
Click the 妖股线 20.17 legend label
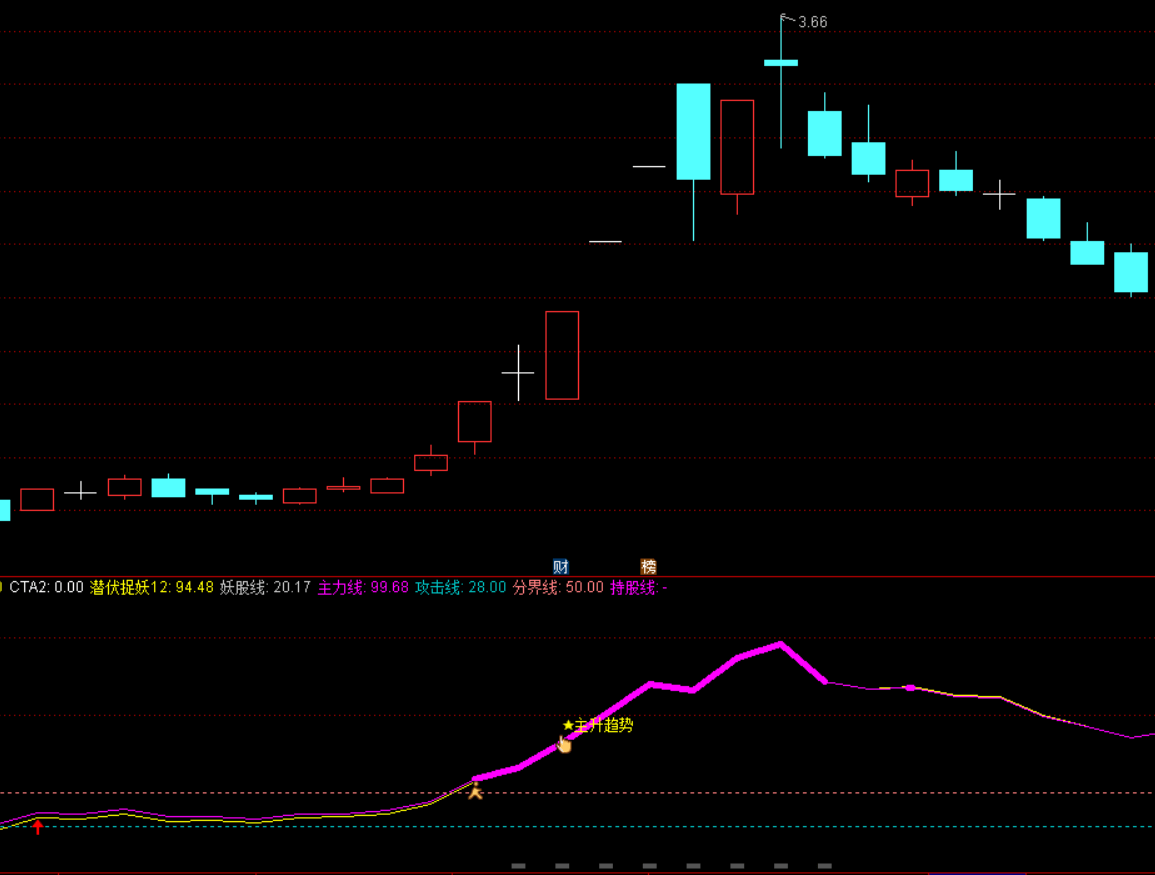(265, 588)
